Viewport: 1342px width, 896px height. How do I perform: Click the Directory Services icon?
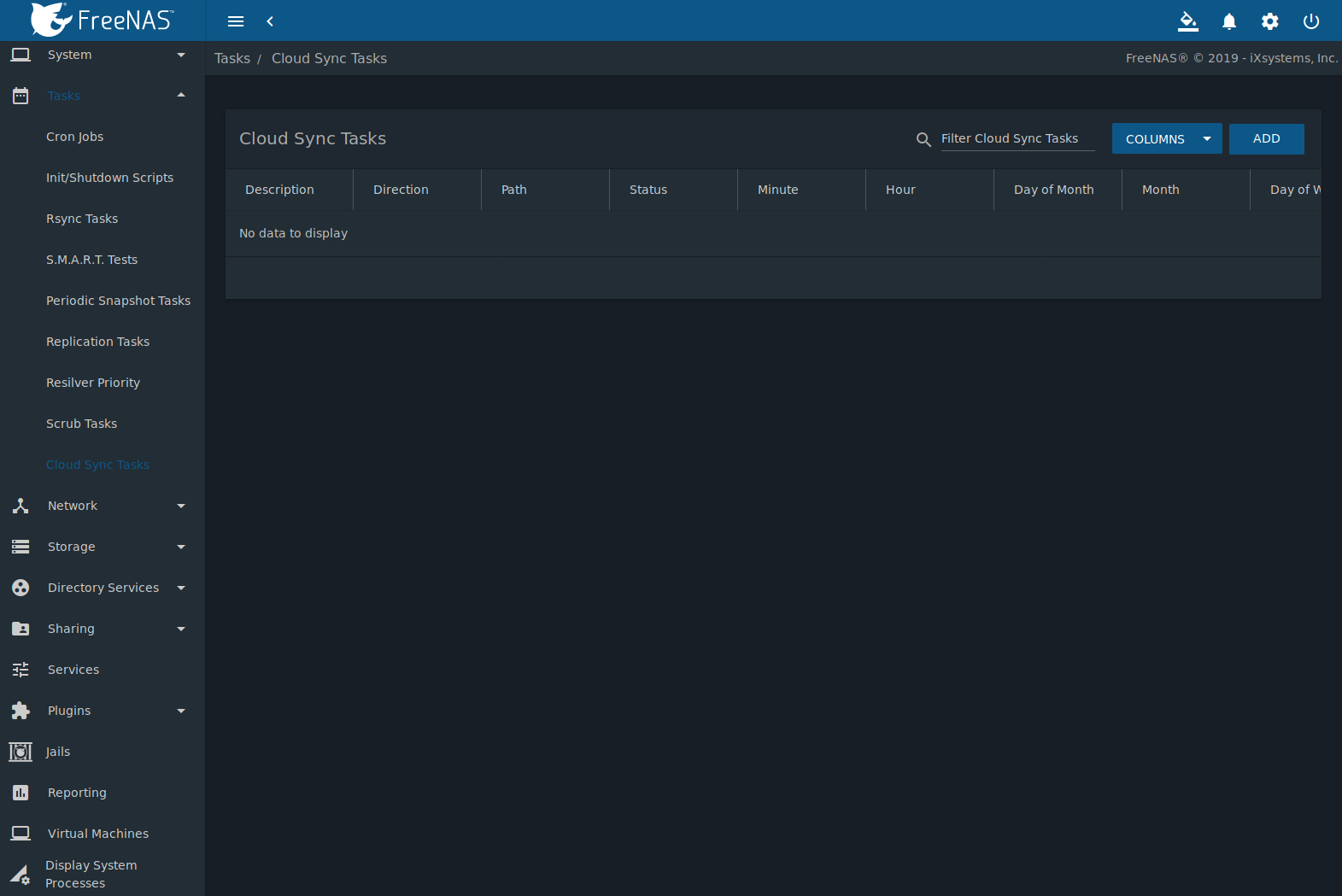pyautogui.click(x=21, y=588)
